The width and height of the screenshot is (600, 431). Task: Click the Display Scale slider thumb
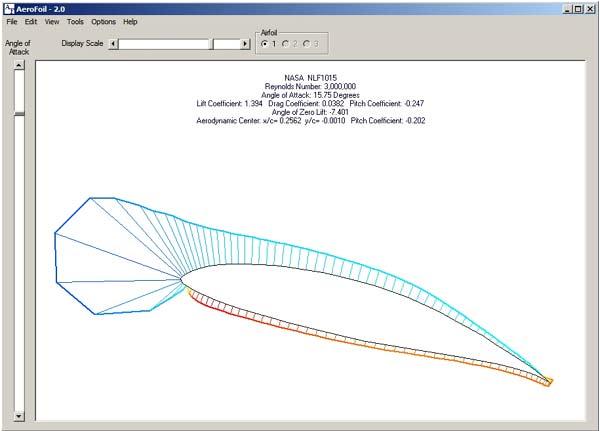[211, 44]
